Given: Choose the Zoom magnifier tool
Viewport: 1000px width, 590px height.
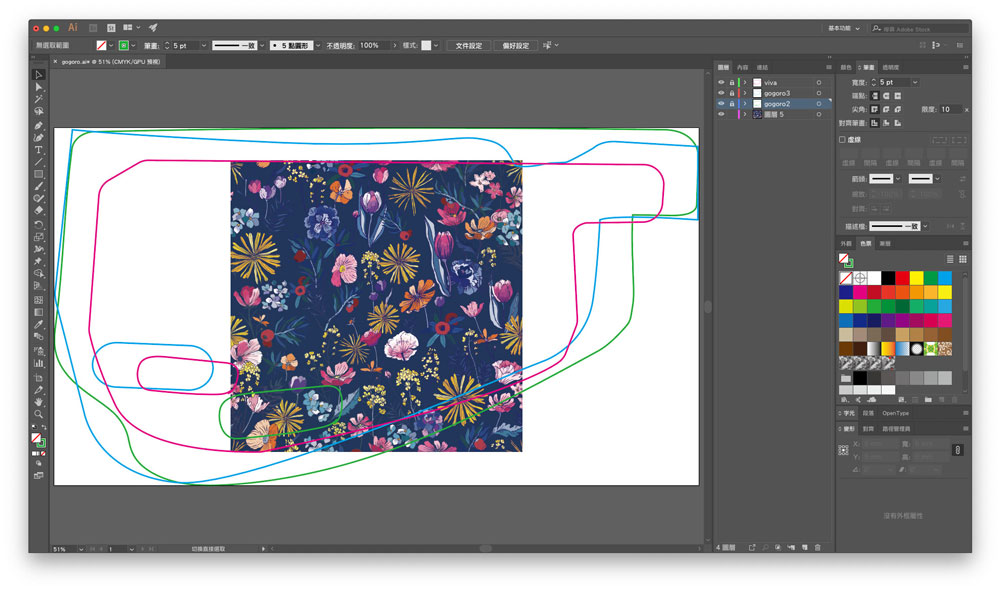Looking at the screenshot, I should tap(39, 413).
